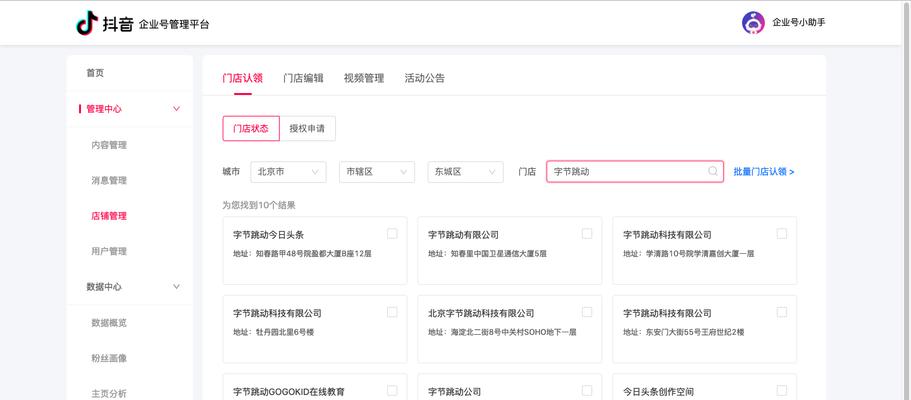Open the 企业号小助手 avatar

pos(753,23)
